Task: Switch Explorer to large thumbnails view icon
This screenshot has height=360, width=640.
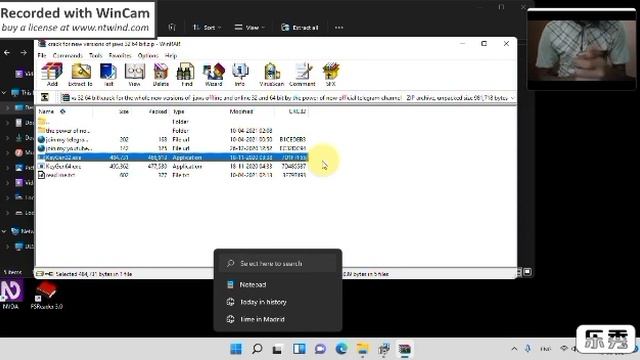Action: (x=528, y=272)
